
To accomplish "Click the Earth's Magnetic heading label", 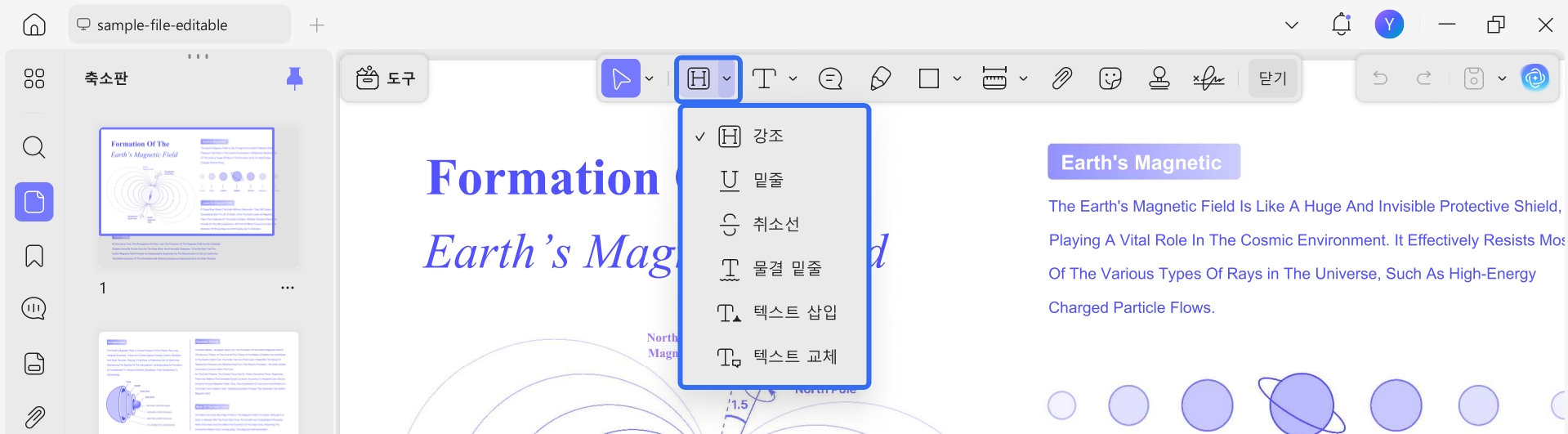I will [x=1143, y=162].
